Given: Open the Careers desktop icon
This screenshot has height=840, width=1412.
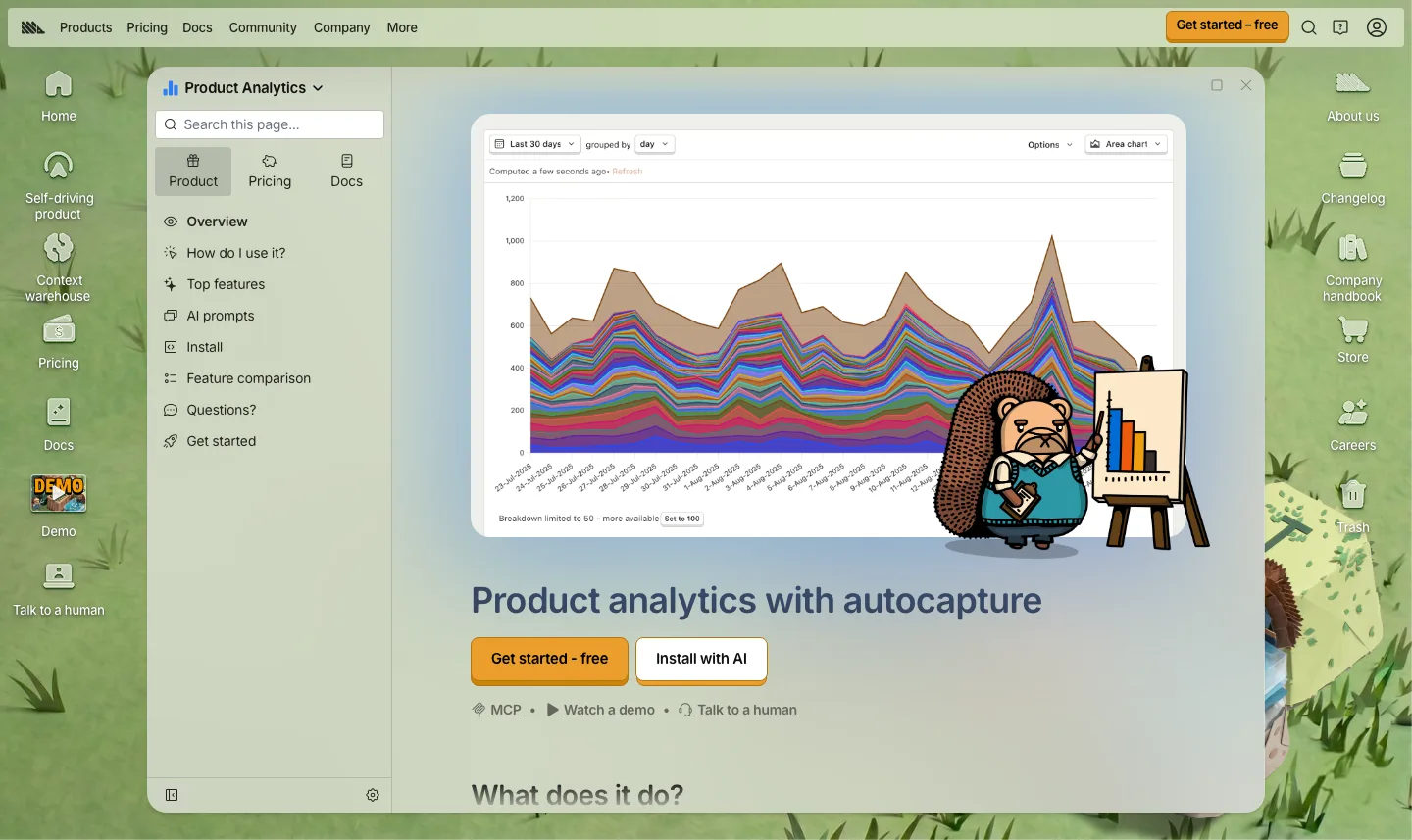Looking at the screenshot, I should (x=1353, y=424).
